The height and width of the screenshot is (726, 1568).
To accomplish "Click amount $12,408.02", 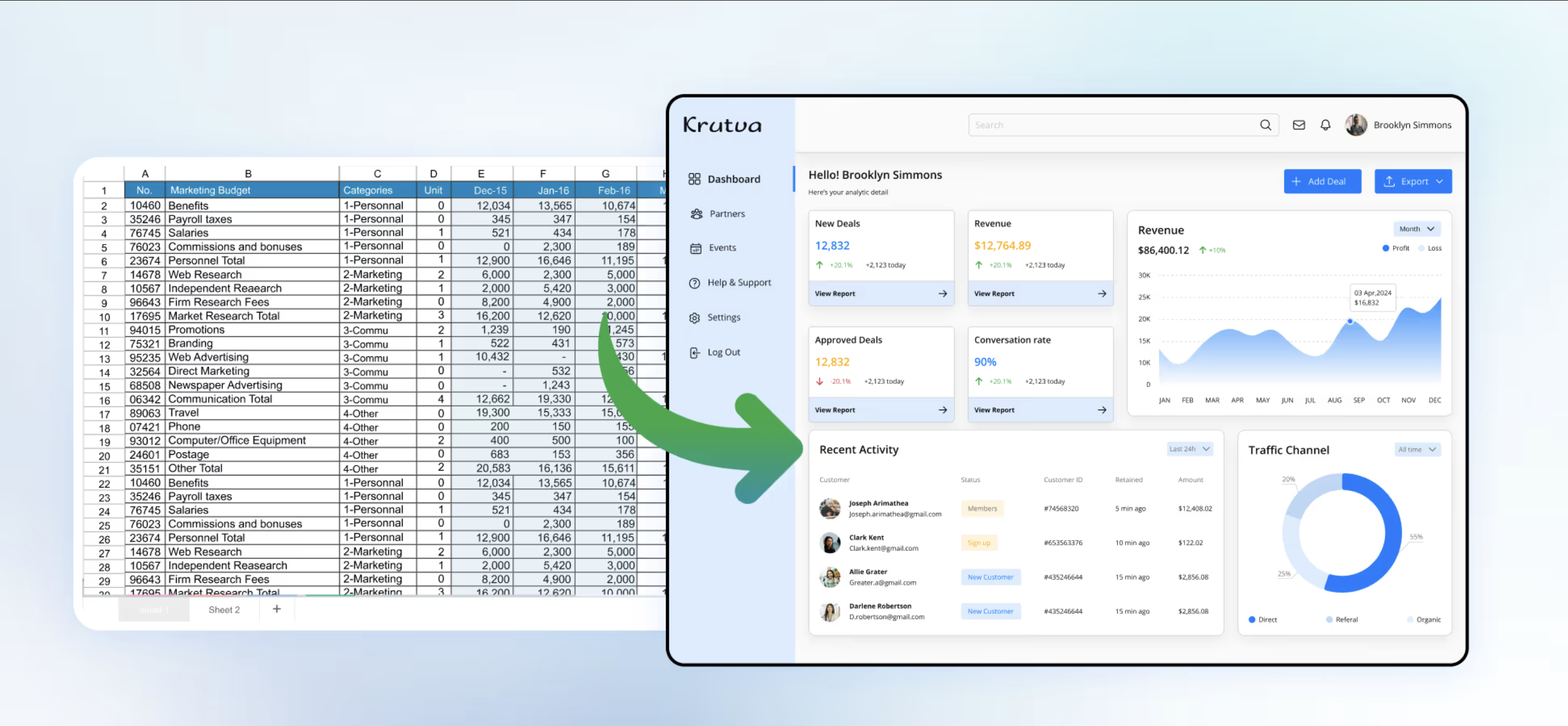I will 1195,509.
